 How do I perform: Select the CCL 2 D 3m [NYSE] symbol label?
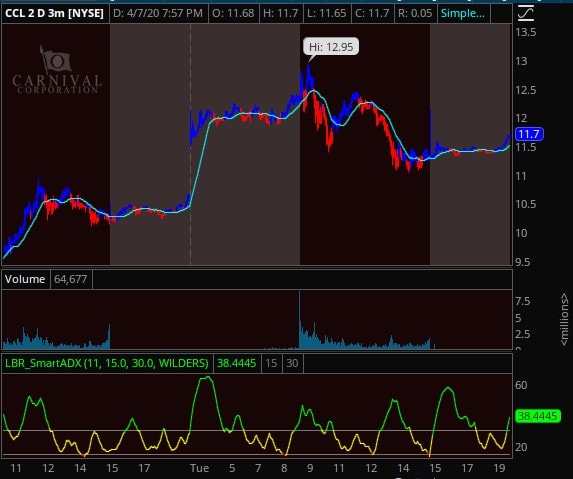(55, 14)
